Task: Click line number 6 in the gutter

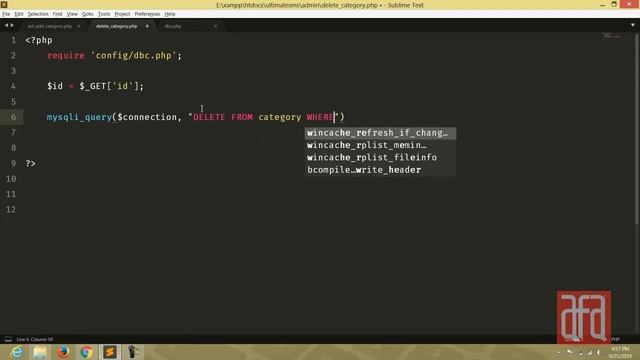Action: [13, 117]
